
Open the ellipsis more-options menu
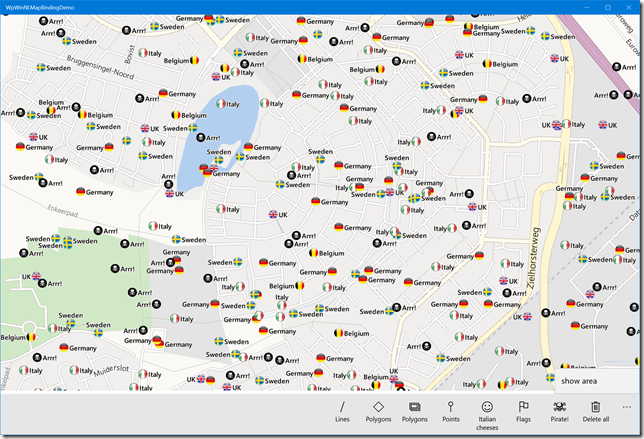point(627,407)
